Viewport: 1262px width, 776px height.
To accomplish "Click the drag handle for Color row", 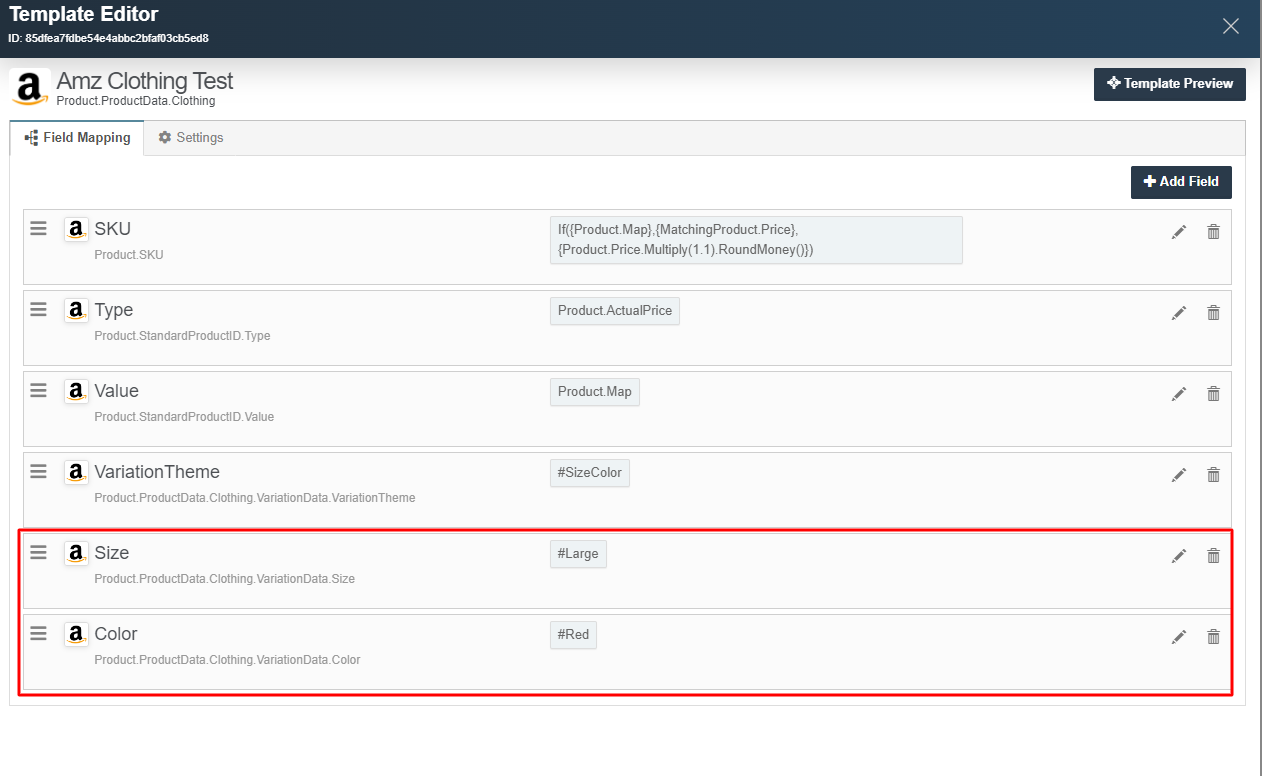I will [38, 634].
